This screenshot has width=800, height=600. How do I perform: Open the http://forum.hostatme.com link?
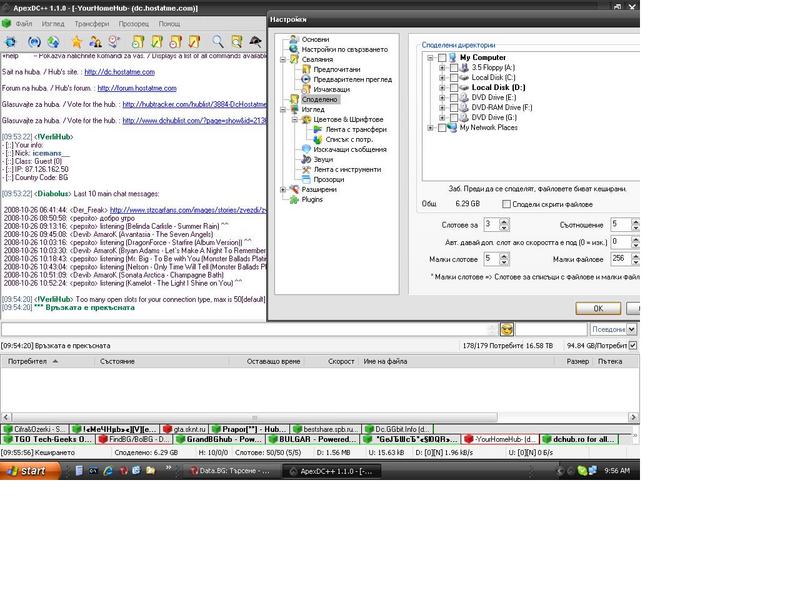(x=137, y=88)
